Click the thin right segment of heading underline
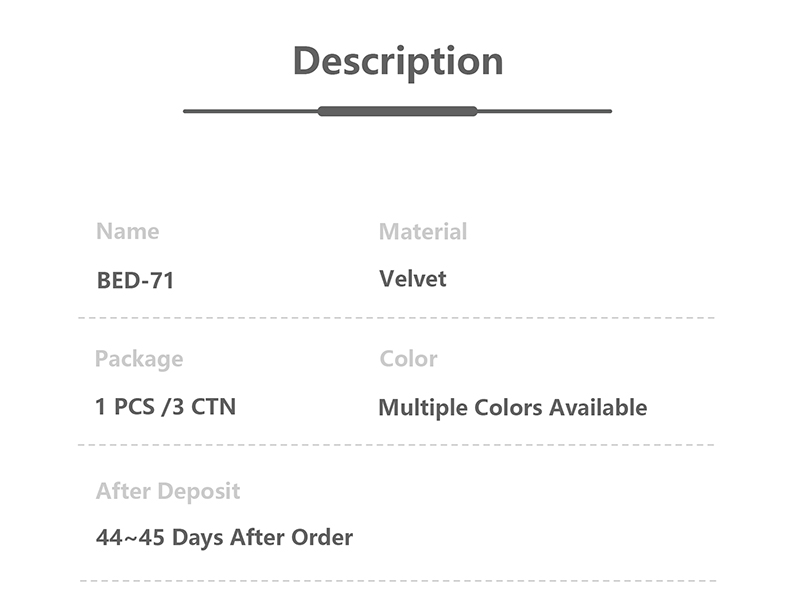Screen dimensions: 800x610 (544, 111)
